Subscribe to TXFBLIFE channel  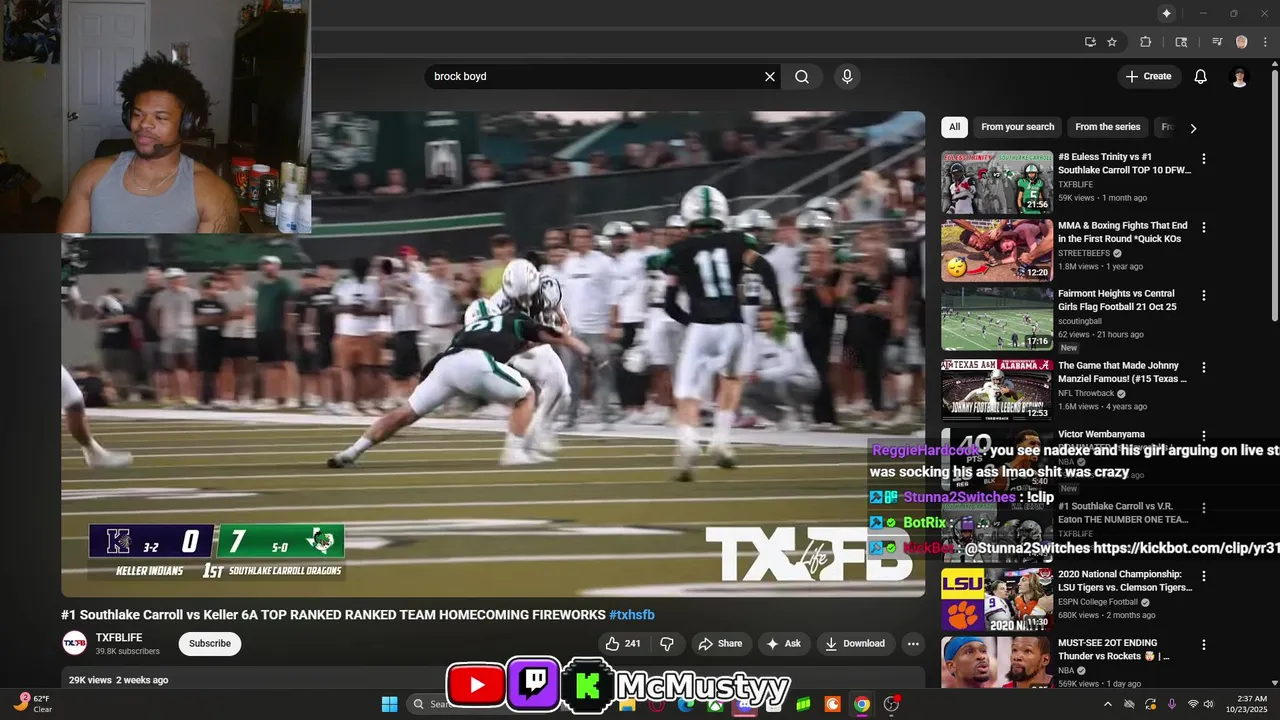(x=210, y=643)
